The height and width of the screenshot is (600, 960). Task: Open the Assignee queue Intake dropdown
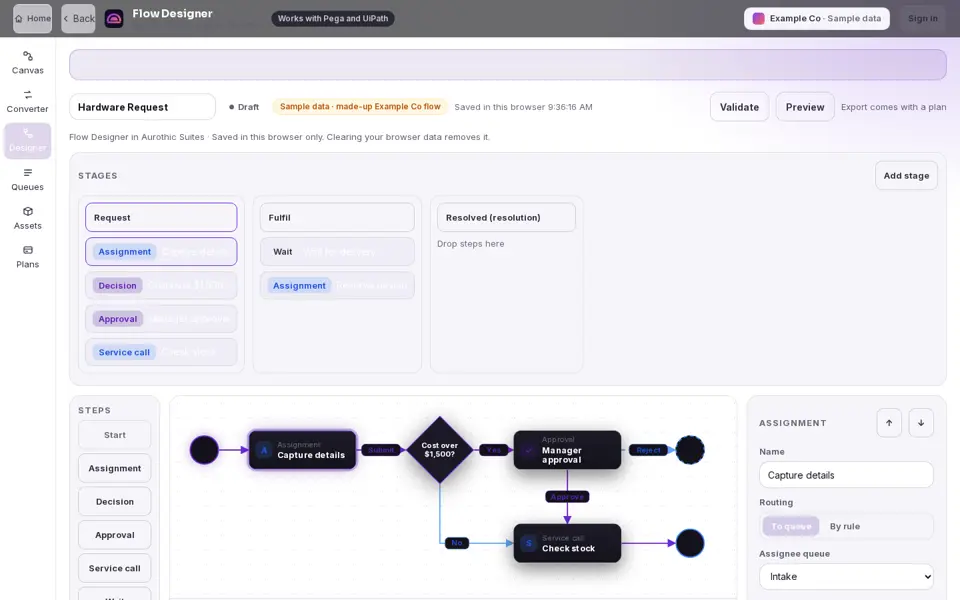pyautogui.click(x=846, y=577)
